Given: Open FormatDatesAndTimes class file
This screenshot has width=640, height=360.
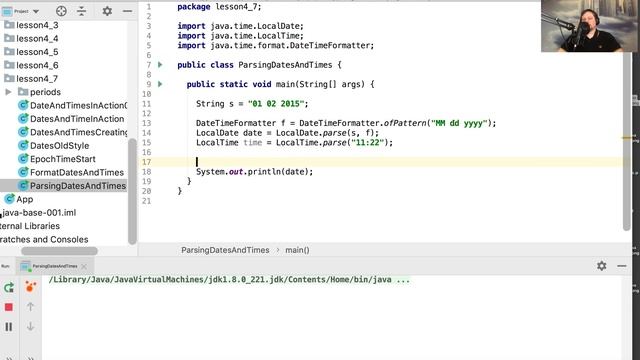Looking at the screenshot, I should 77,173.
